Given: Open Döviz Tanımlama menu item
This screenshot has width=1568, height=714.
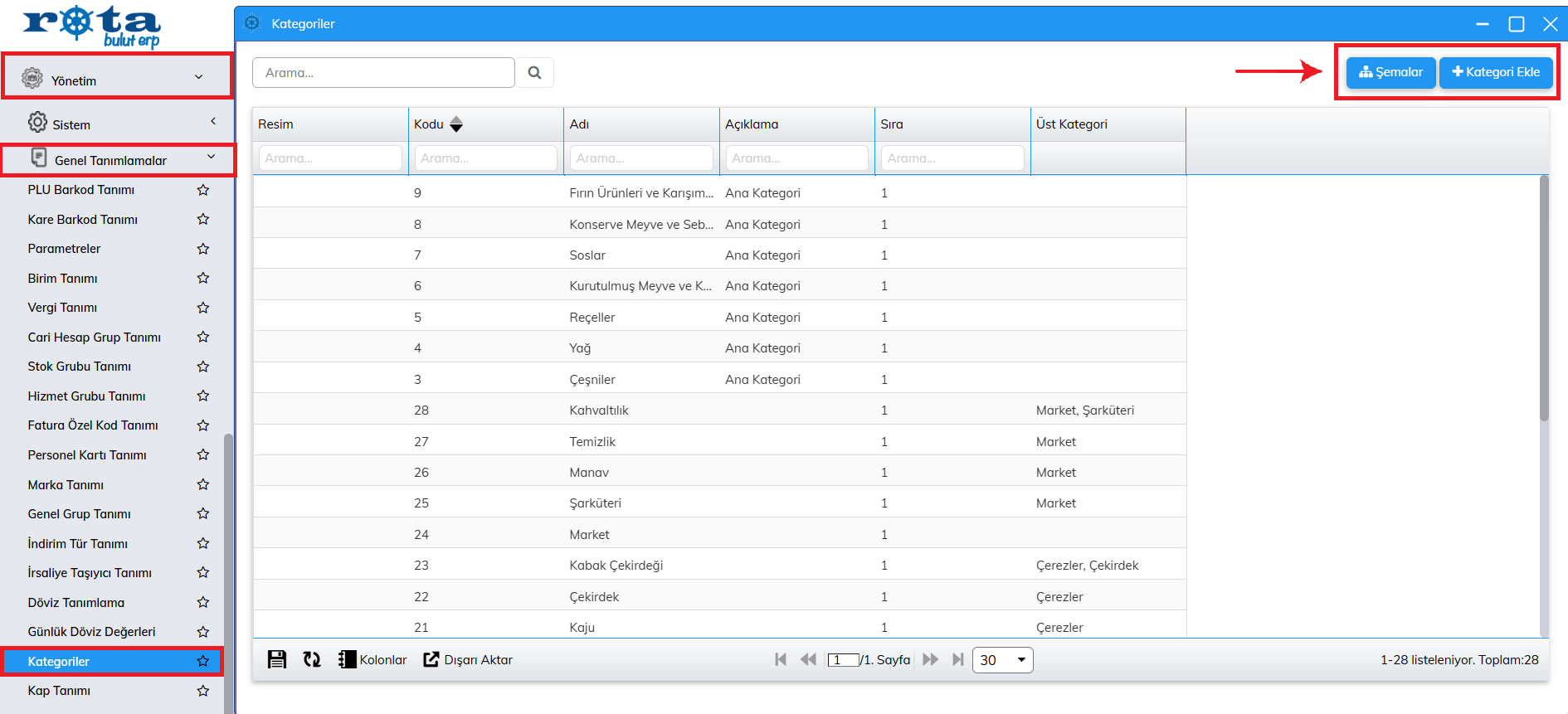Looking at the screenshot, I should [76, 603].
